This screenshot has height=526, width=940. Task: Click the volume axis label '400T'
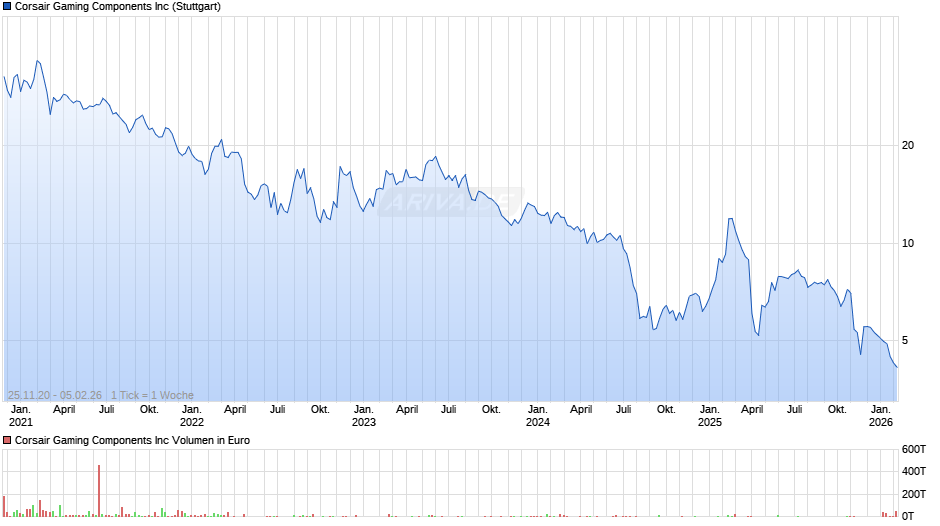click(x=914, y=471)
